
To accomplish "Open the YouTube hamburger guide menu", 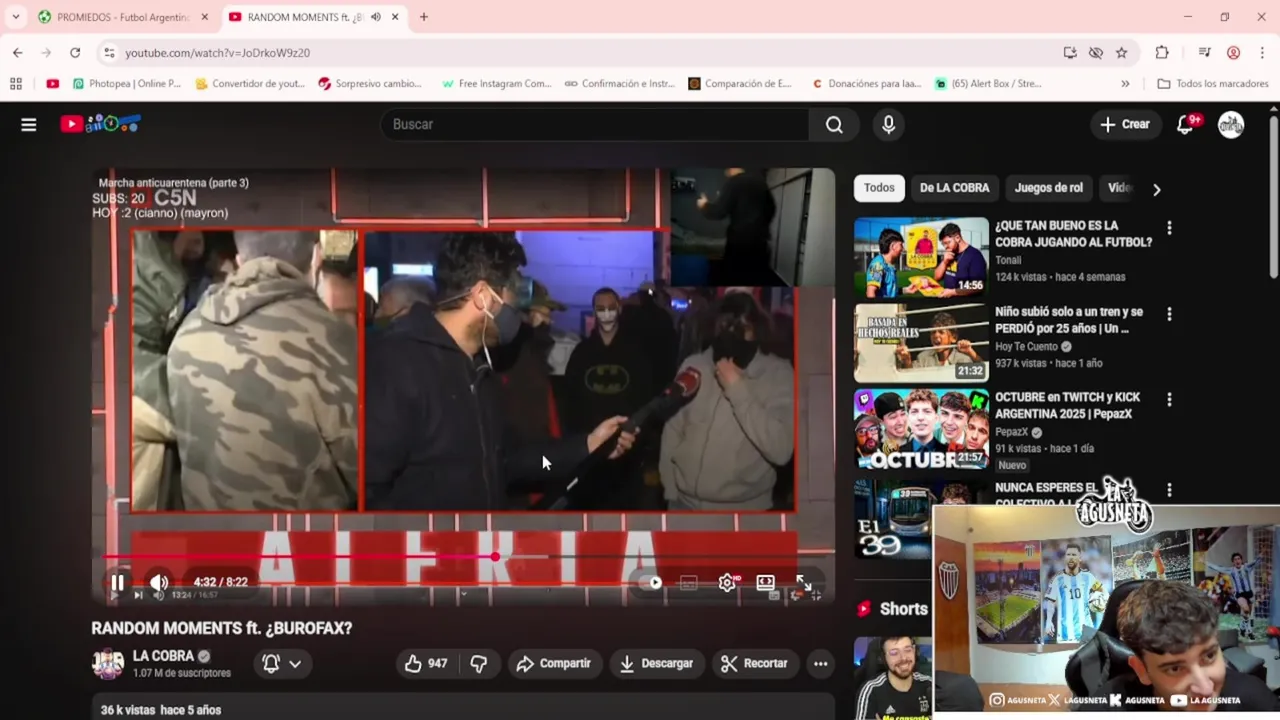I will (x=29, y=124).
